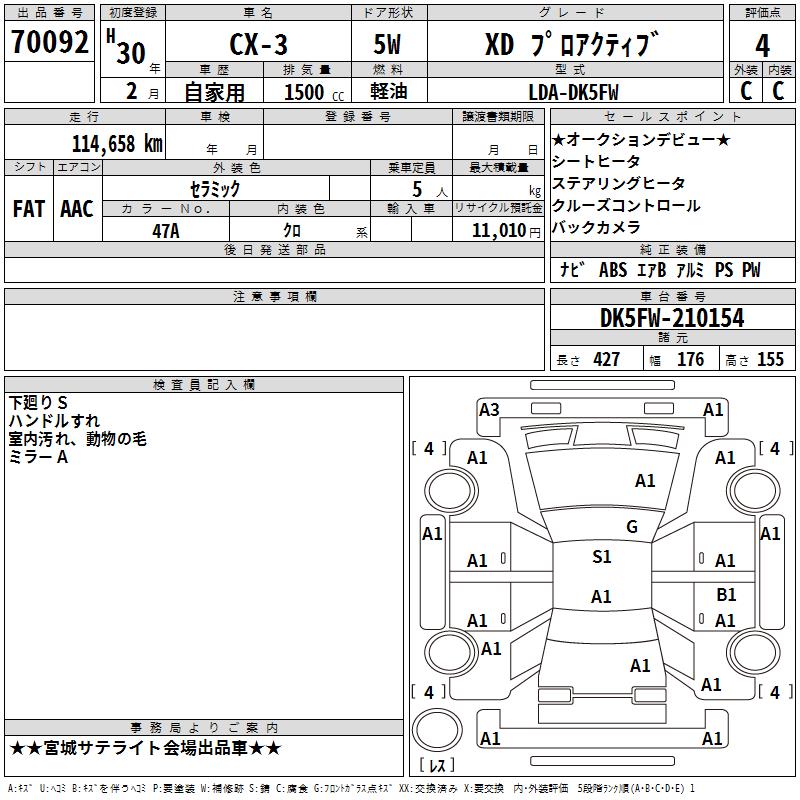Viewport: 800px width, 800px height.
Task: Select exterior color セラミック
Action: [215, 189]
